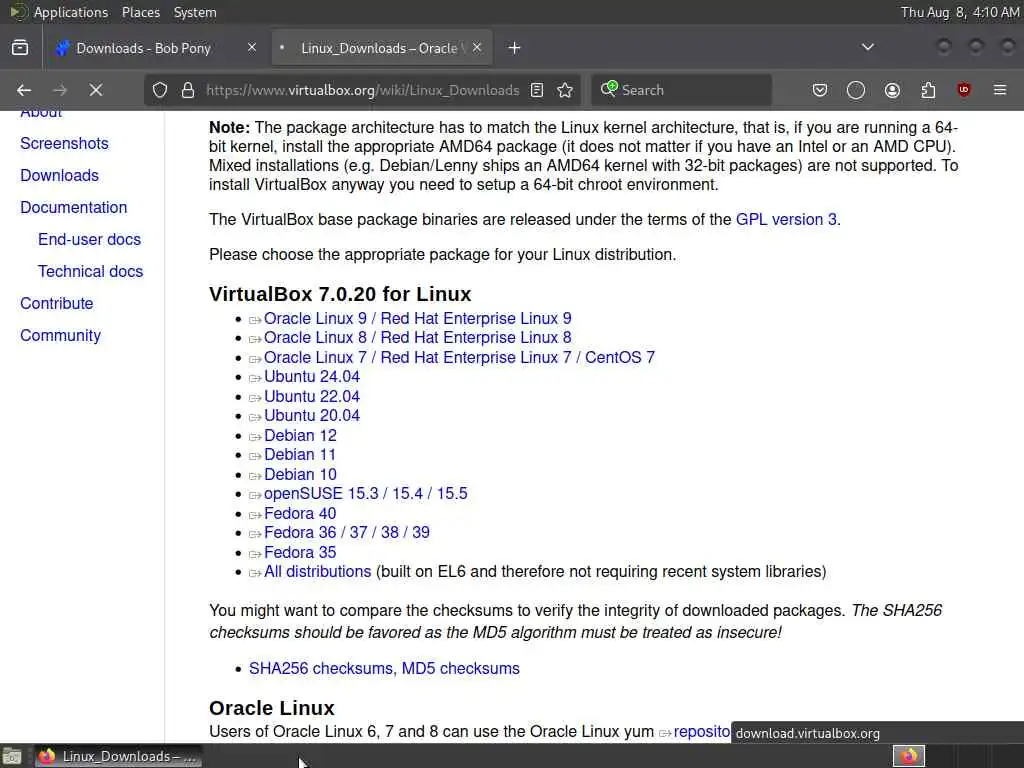Open the GPL version 3 link
This screenshot has height=768, width=1024.
pos(786,219)
